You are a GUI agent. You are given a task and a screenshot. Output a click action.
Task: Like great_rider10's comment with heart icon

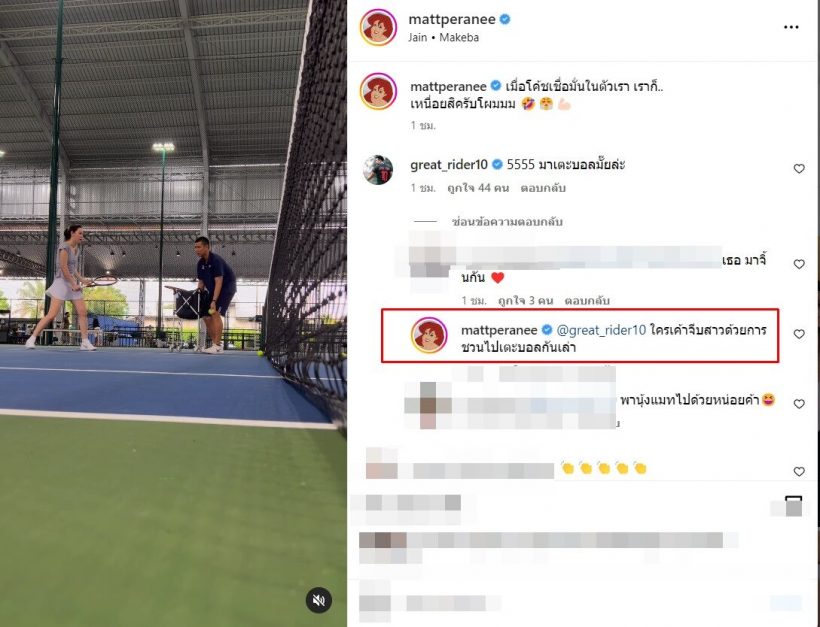pyautogui.click(x=799, y=168)
